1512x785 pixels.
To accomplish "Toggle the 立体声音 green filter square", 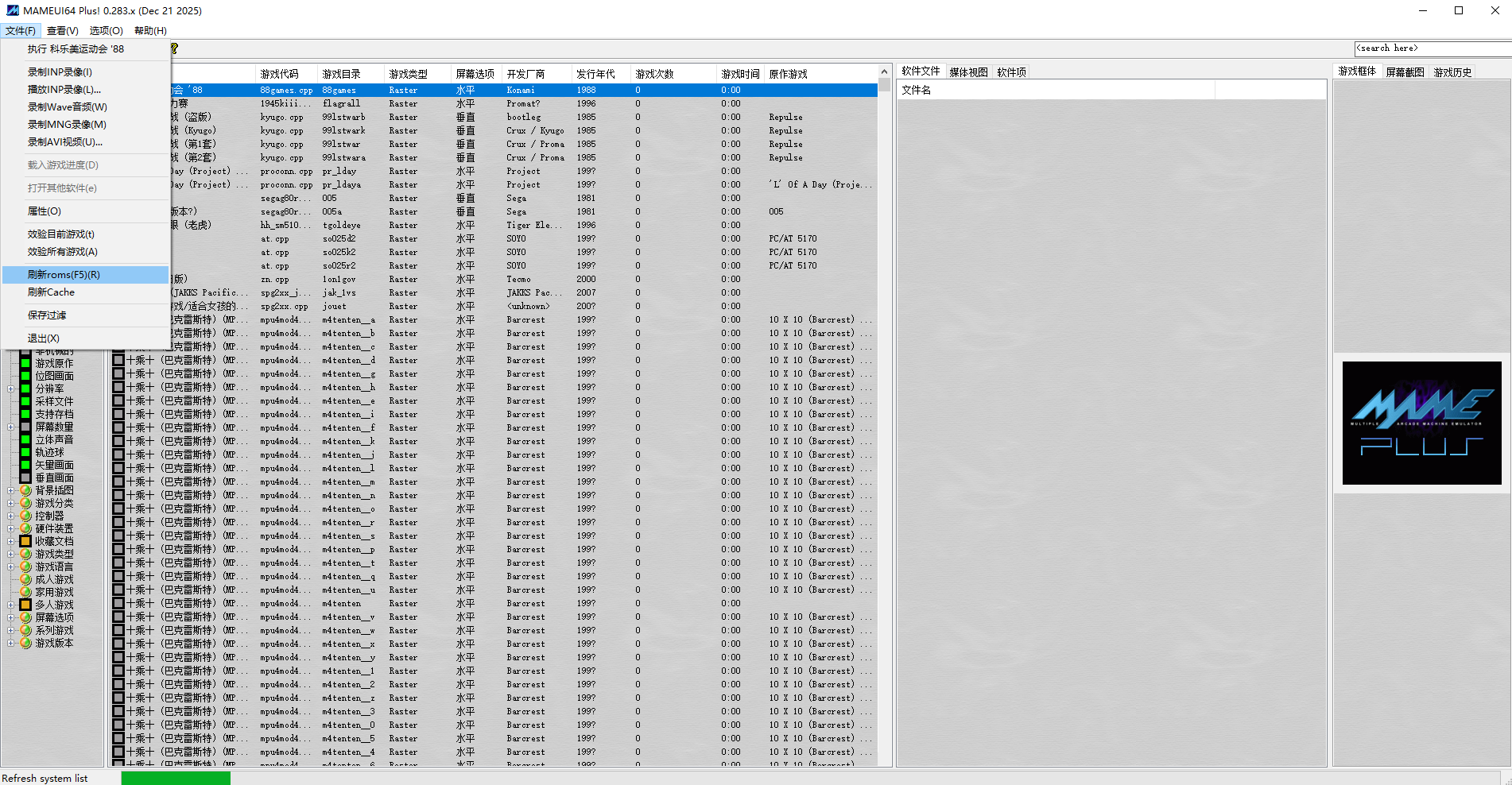I will tap(25, 440).
